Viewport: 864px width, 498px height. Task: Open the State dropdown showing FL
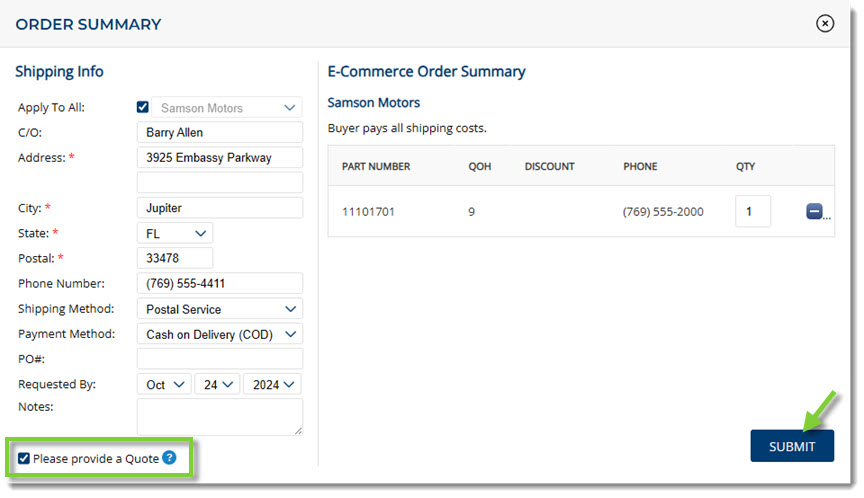point(175,233)
